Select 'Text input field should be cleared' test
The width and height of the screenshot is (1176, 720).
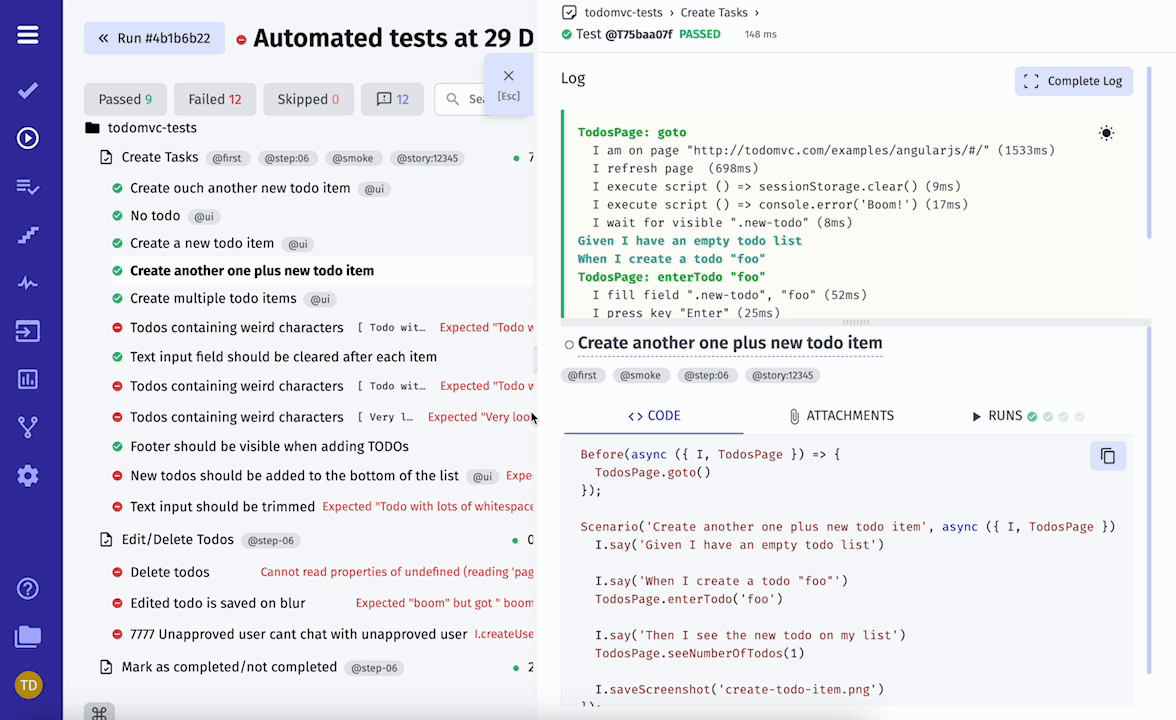(284, 357)
